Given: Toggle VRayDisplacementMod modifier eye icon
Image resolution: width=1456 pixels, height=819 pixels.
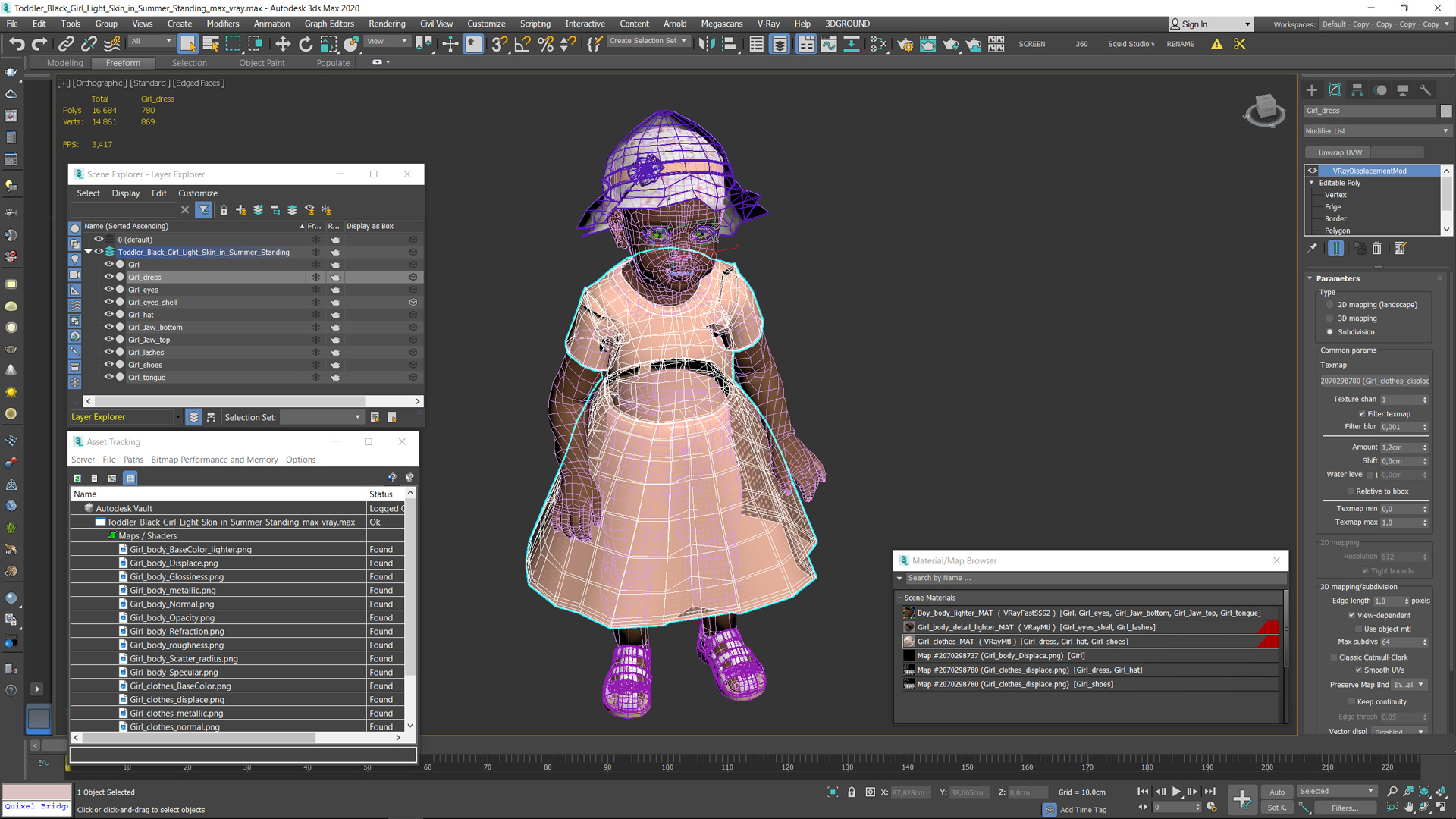Looking at the screenshot, I should click(x=1313, y=171).
